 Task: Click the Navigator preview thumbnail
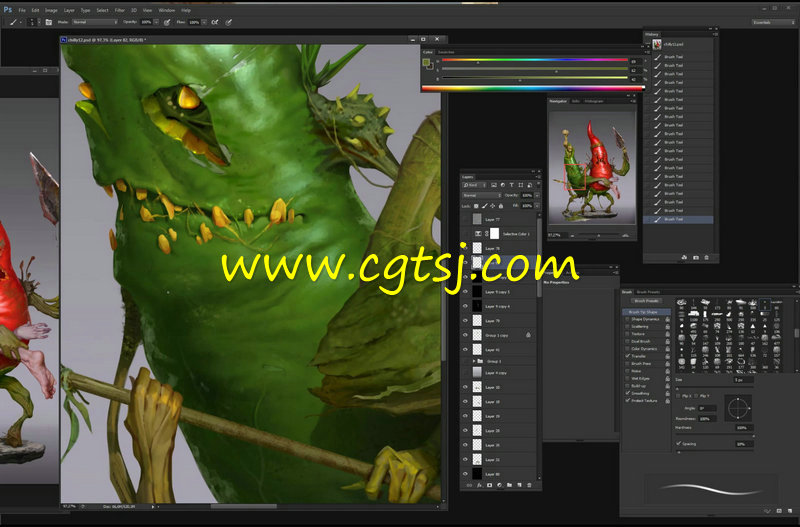592,167
